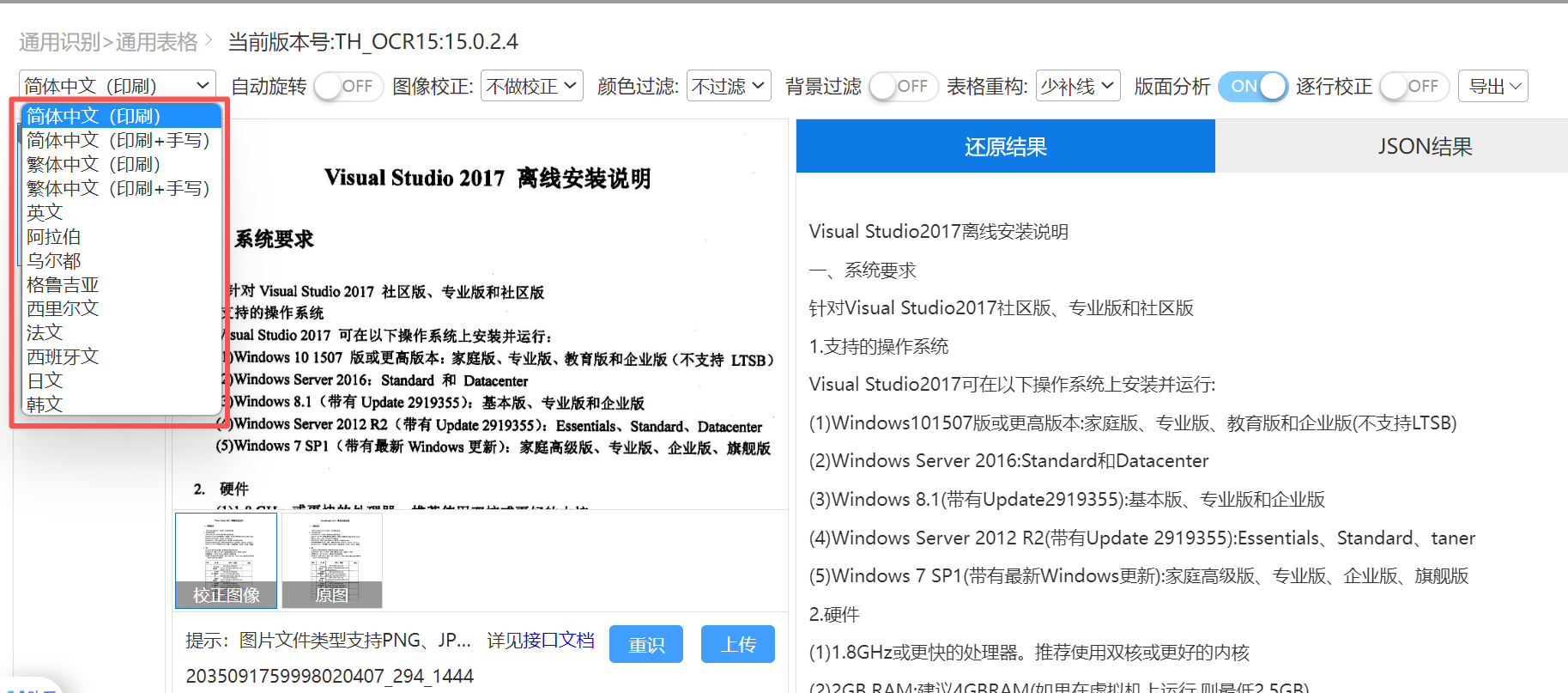Open the 接口文档 link
Screen dimensions: 1568x693
pos(558,640)
